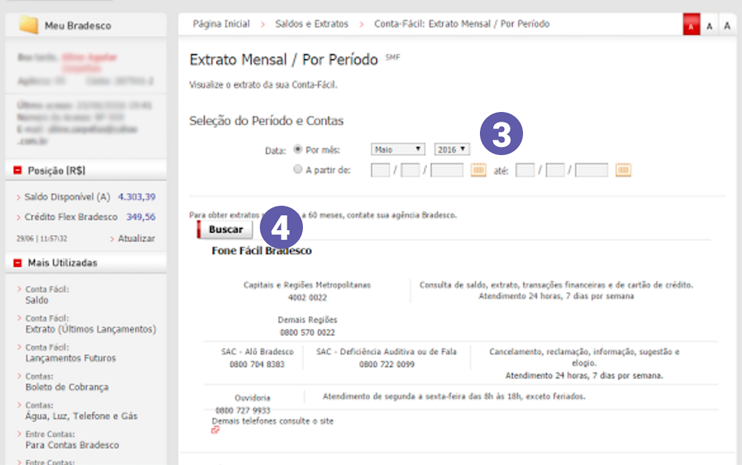The image size is (742, 465).
Task: Click the start date month field
Action: click(410, 170)
